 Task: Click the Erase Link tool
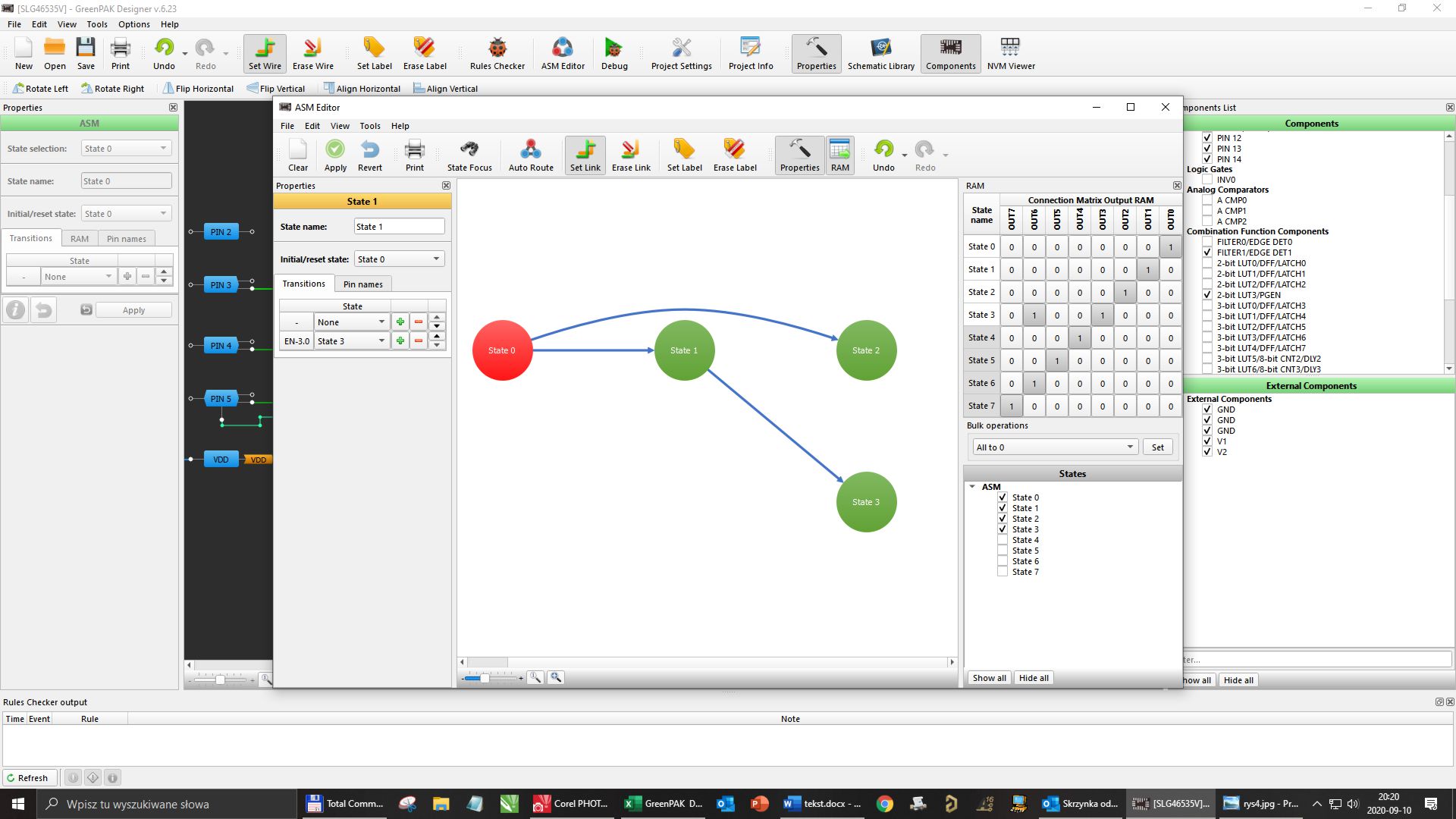point(631,155)
